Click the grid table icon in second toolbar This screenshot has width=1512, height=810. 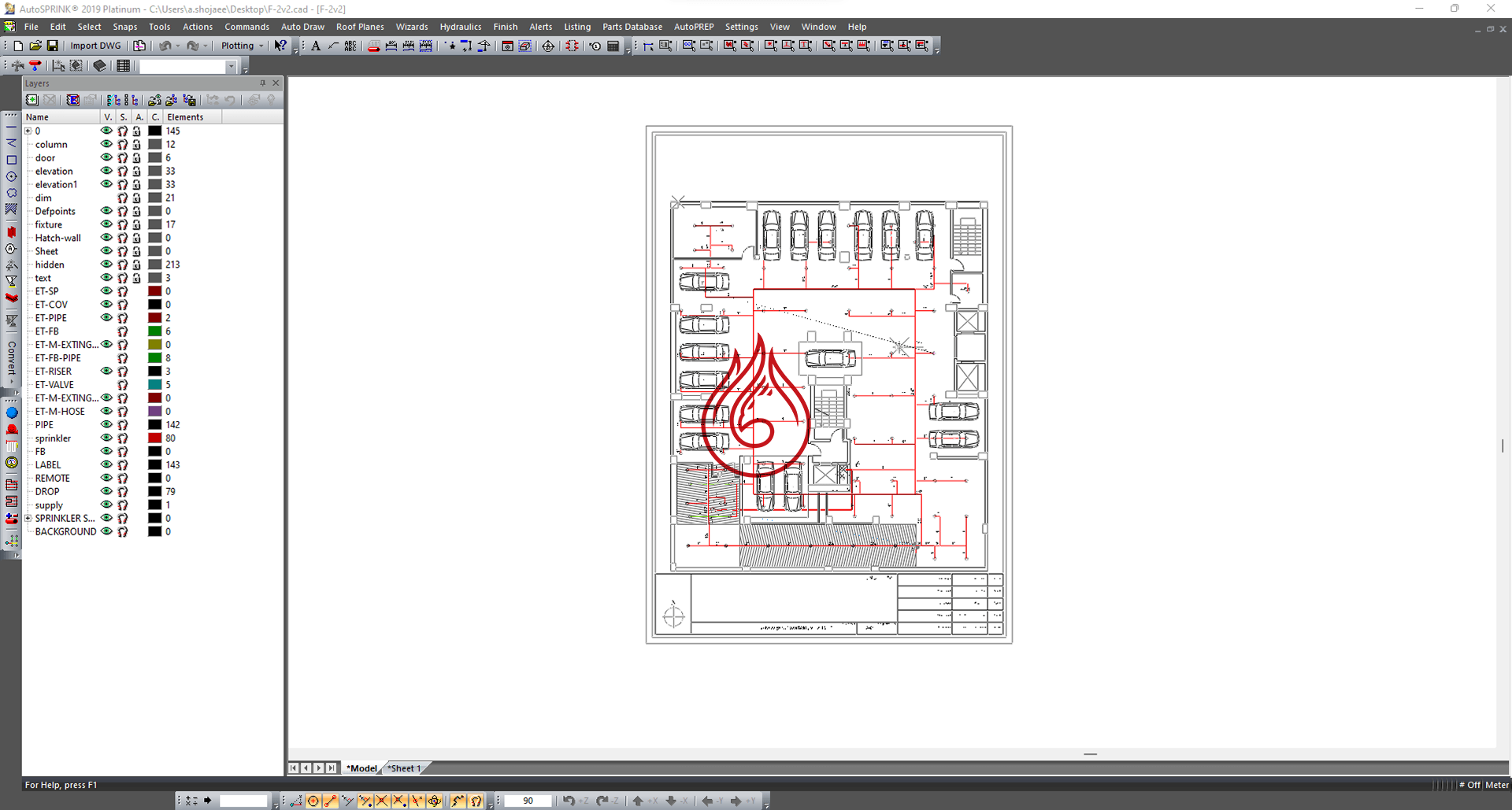click(124, 66)
